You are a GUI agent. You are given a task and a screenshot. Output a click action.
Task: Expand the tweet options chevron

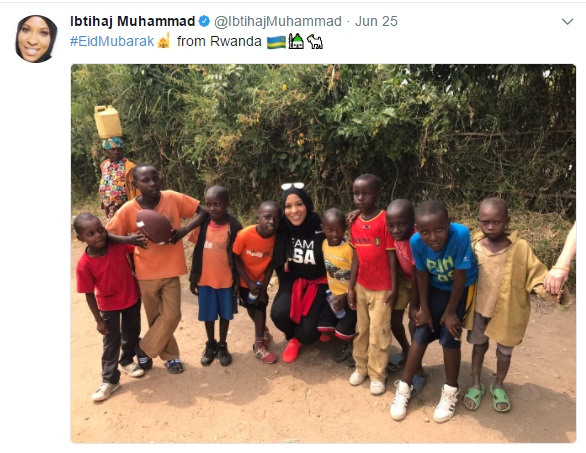pyautogui.click(x=567, y=22)
